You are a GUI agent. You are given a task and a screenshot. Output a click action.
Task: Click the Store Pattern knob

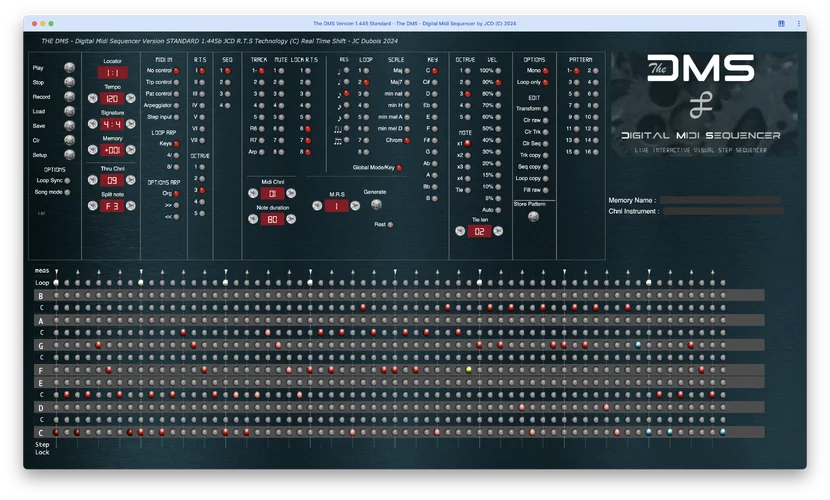532,216
